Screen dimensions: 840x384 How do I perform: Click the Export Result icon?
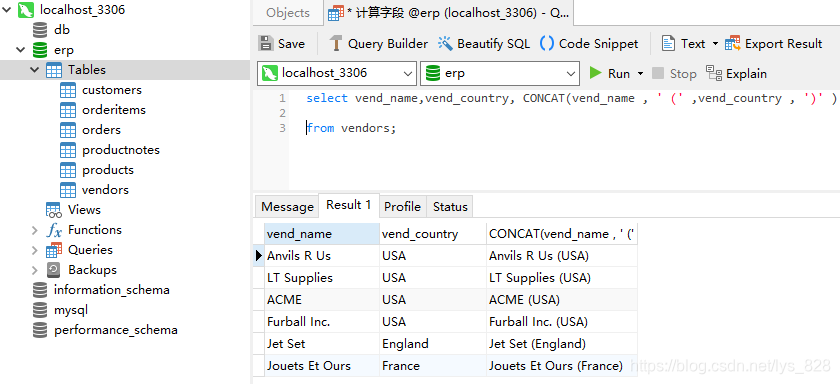coord(733,43)
